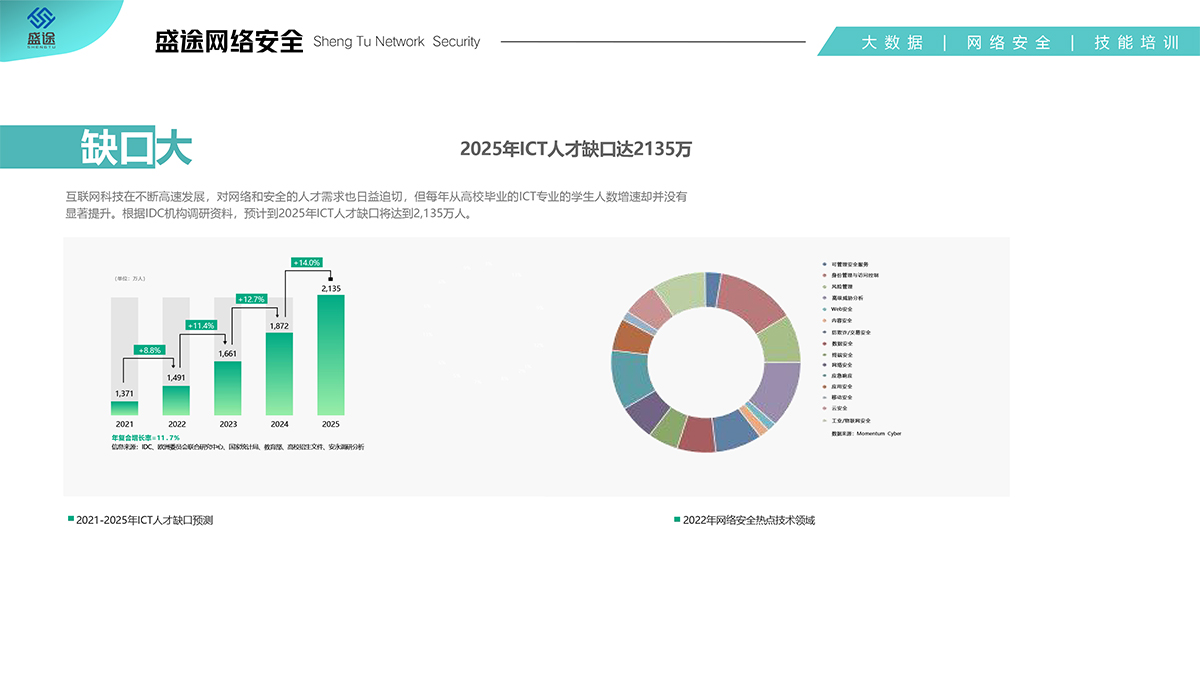Click the 2025年ICT人才缺口达2135万 headline

575,149
